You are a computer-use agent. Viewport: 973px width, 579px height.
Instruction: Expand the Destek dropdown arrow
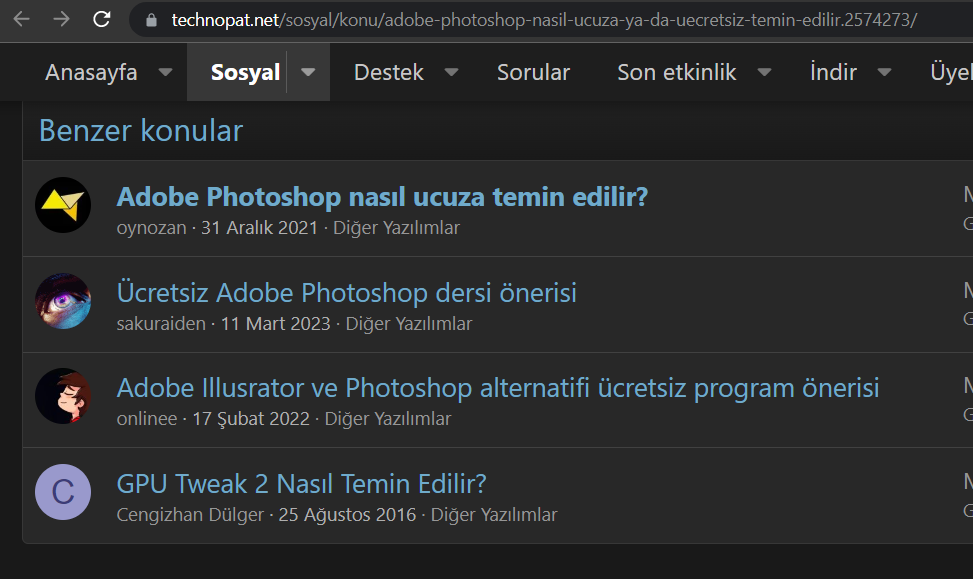click(451, 72)
